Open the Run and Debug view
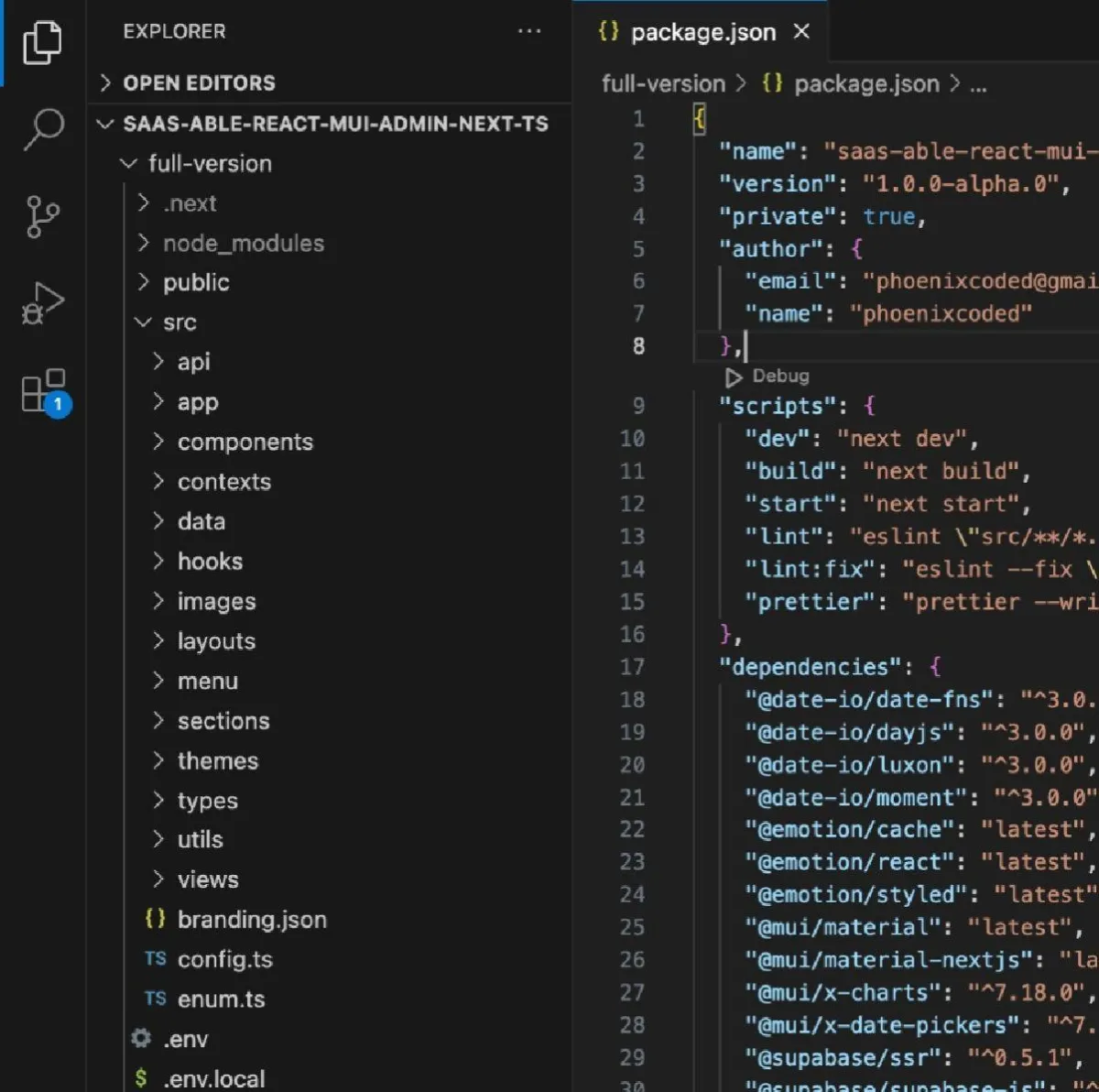 click(x=42, y=303)
